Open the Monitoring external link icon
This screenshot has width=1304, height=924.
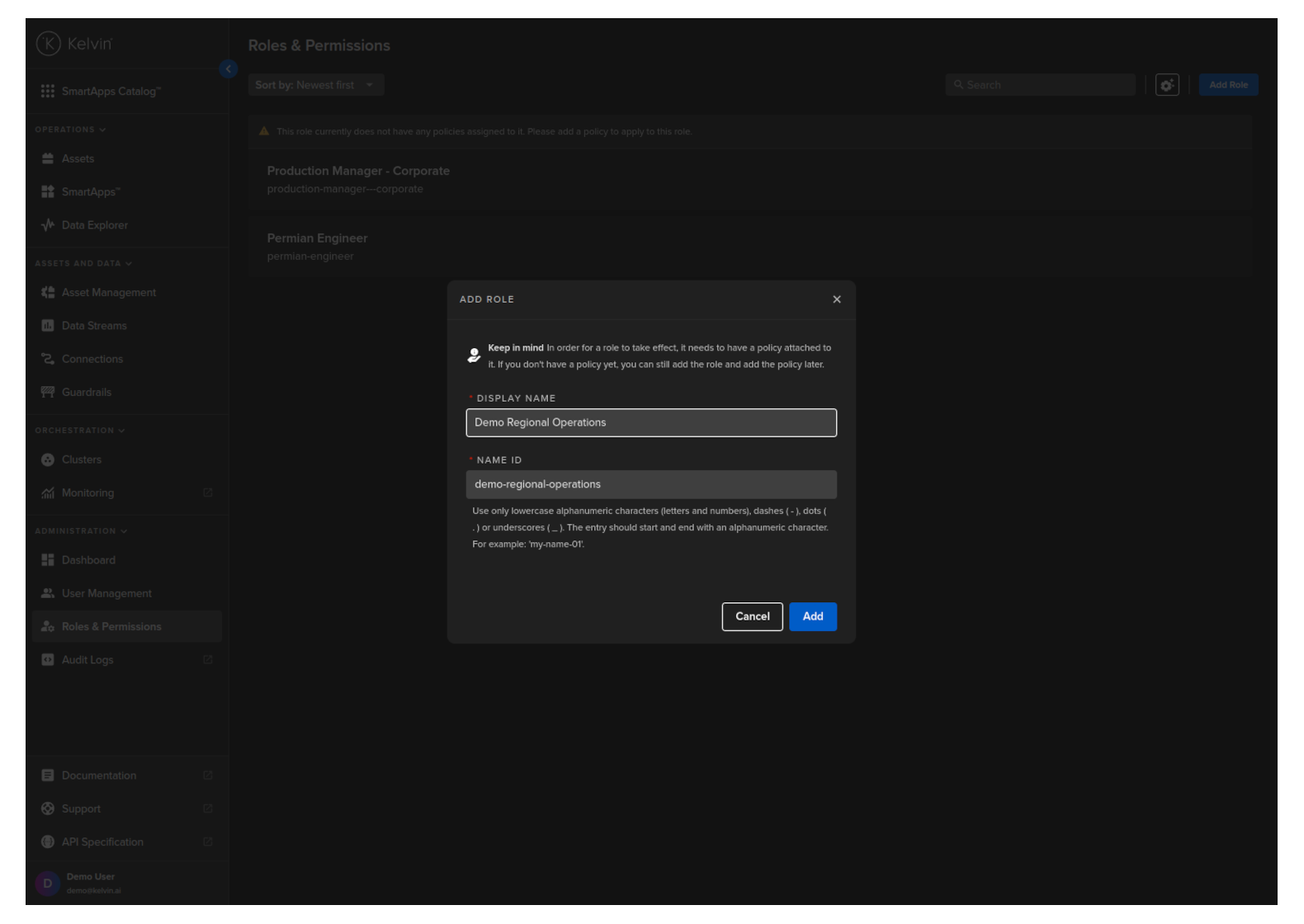(208, 493)
